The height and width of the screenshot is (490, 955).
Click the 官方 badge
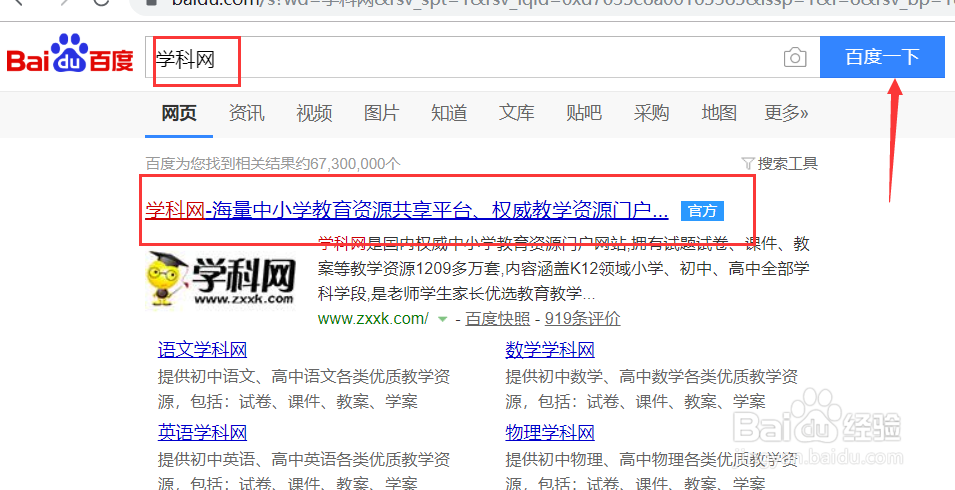click(x=702, y=211)
